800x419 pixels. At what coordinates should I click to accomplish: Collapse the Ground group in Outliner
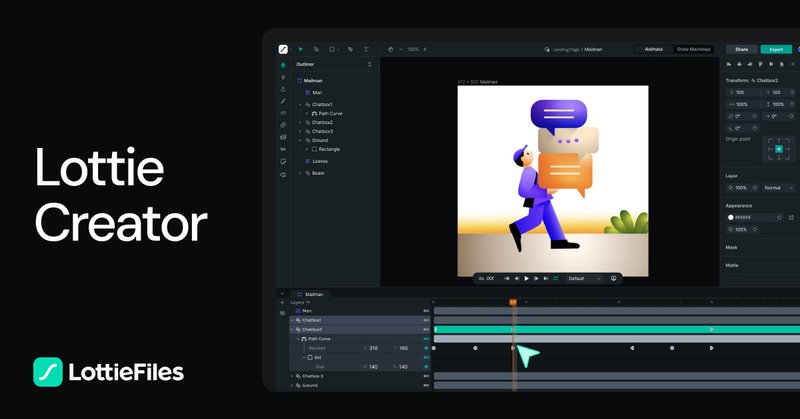301,140
